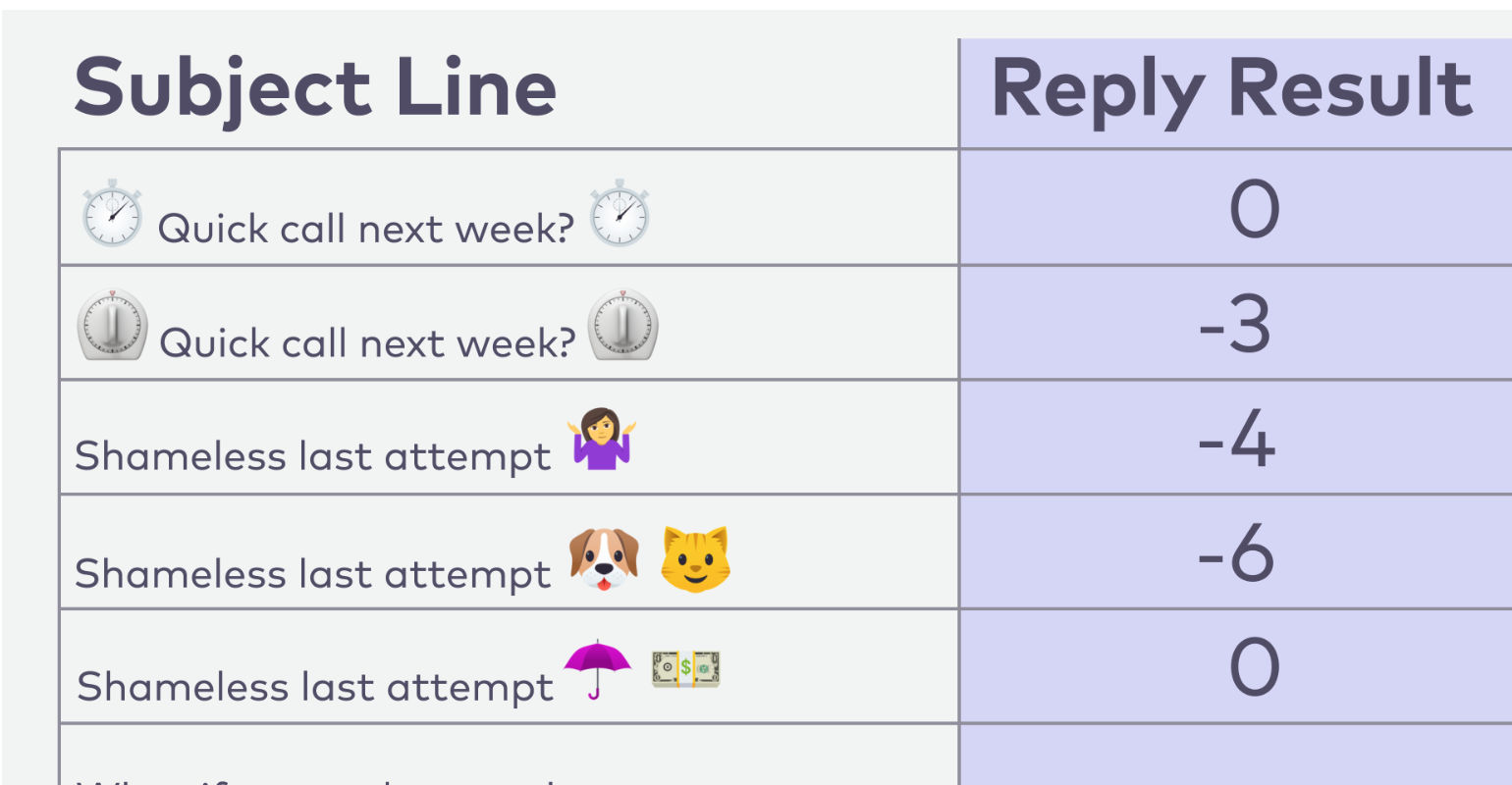Select 'Shameless last attempt' text beside dog emoji
The width and height of the screenshot is (1512, 785).
(313, 573)
